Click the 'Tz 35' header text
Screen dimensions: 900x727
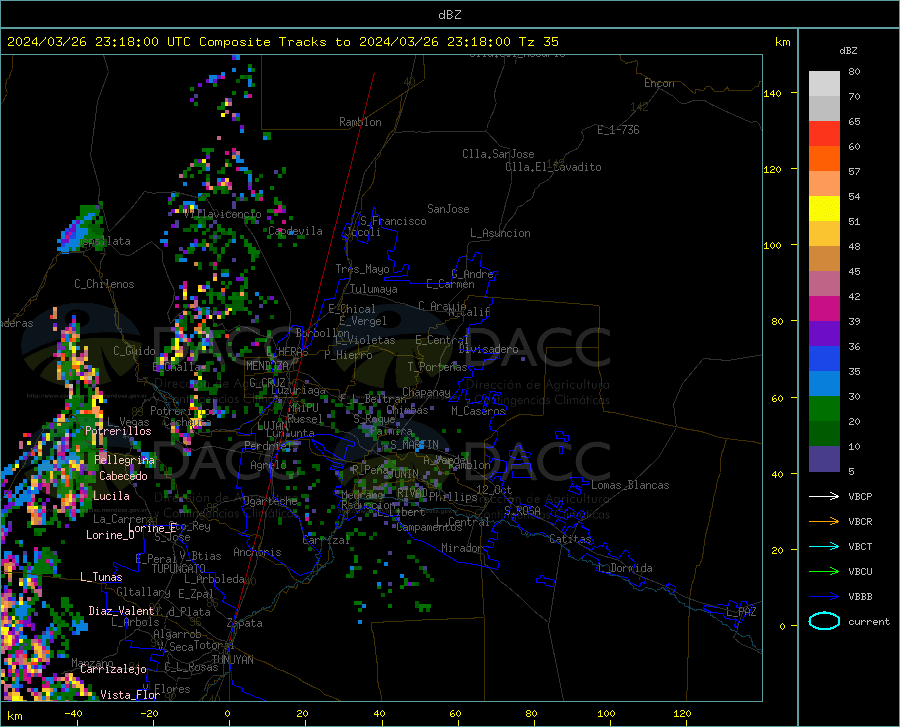(538, 42)
